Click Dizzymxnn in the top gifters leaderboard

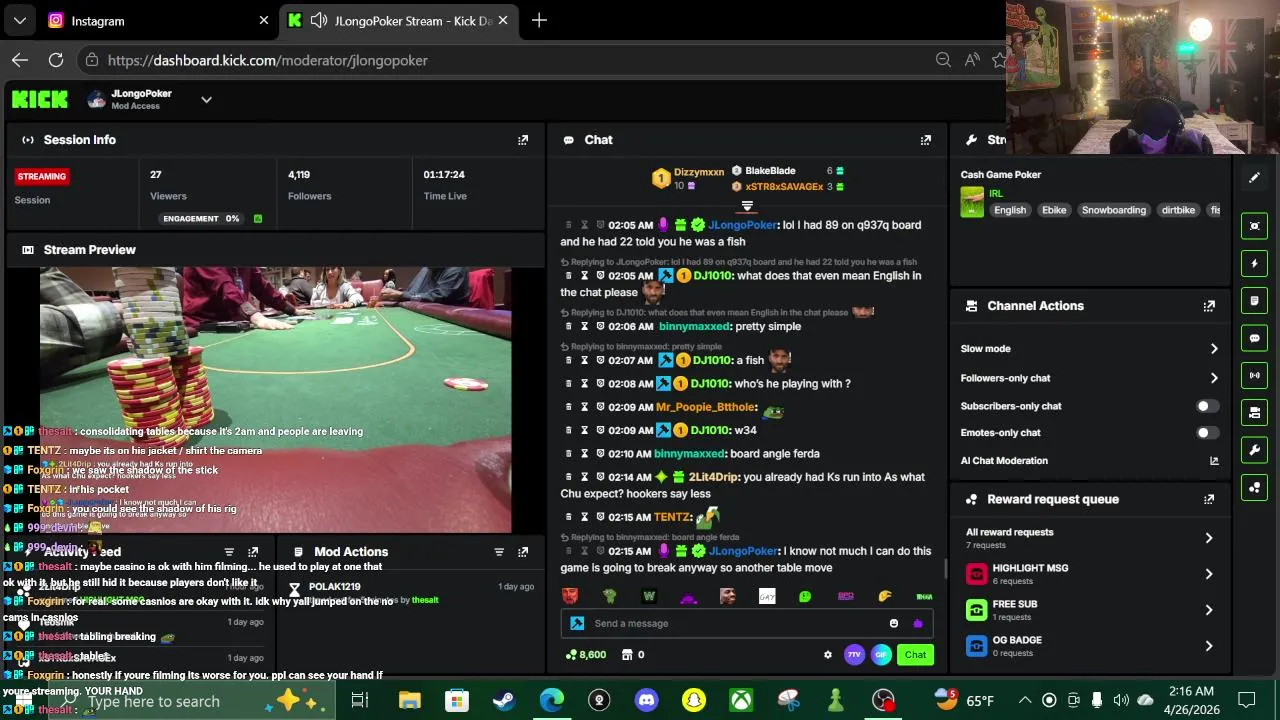698,172
